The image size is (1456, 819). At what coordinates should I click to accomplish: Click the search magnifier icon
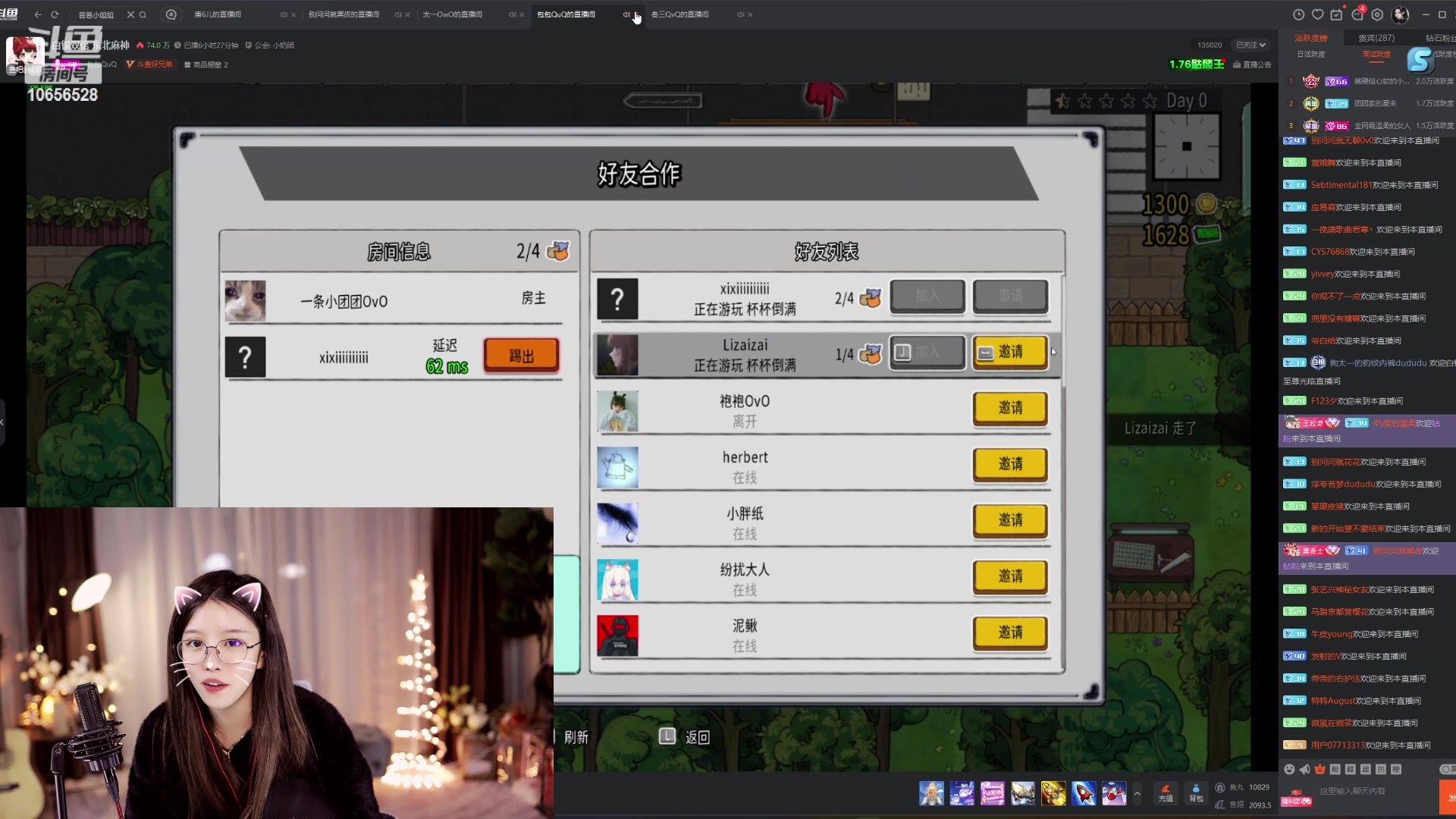click(x=143, y=14)
